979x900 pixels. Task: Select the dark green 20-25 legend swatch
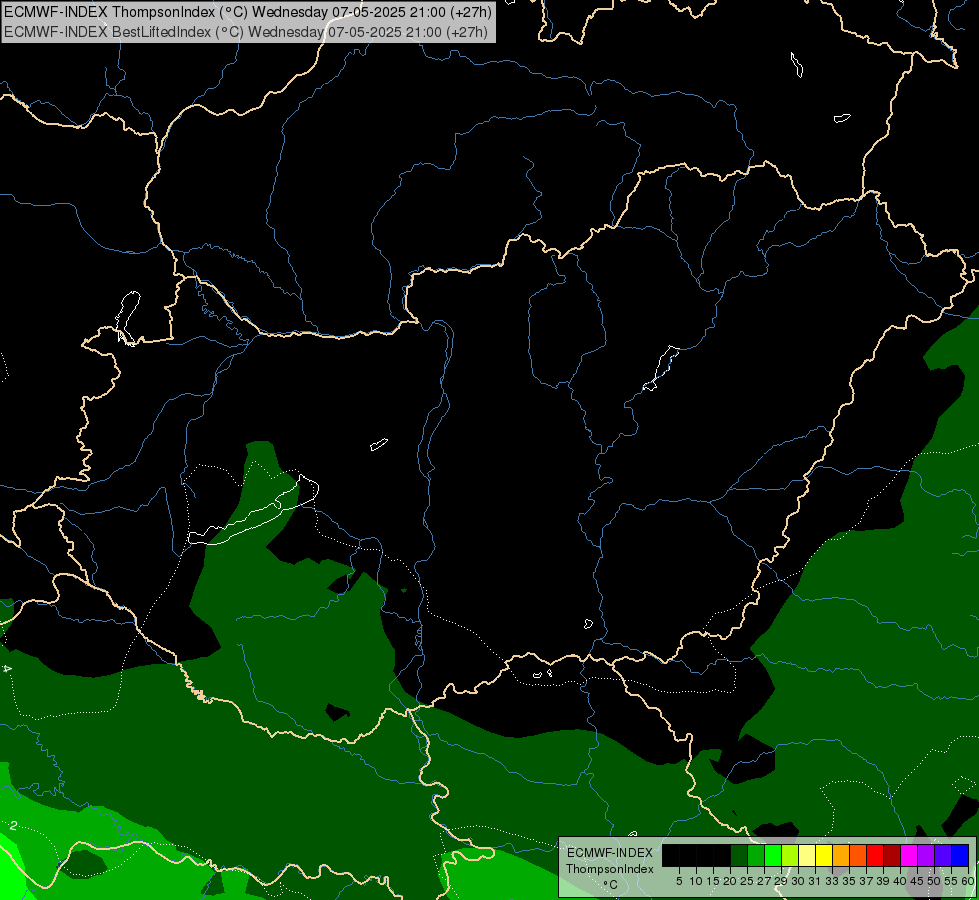(739, 855)
